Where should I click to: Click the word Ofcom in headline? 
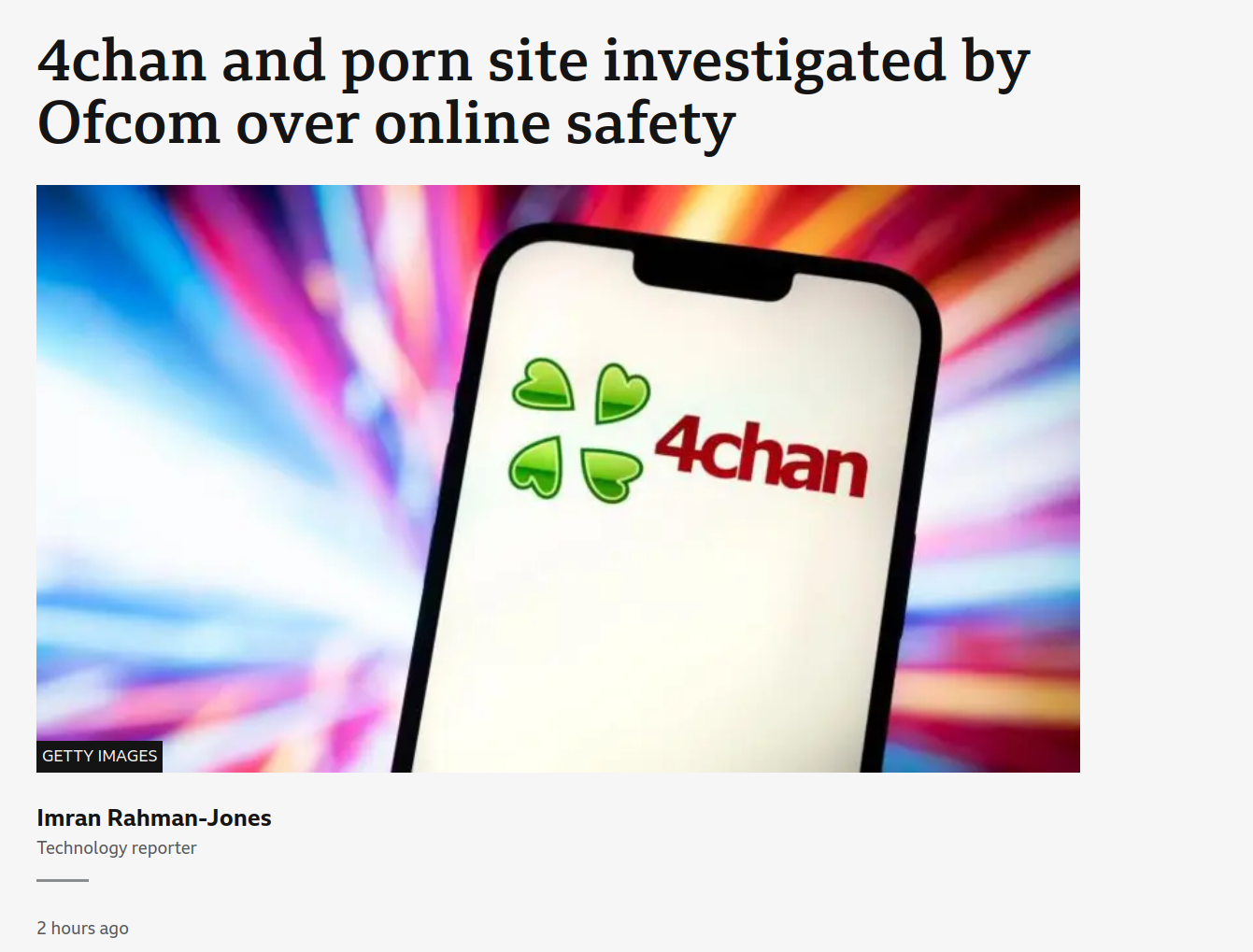tap(127, 123)
